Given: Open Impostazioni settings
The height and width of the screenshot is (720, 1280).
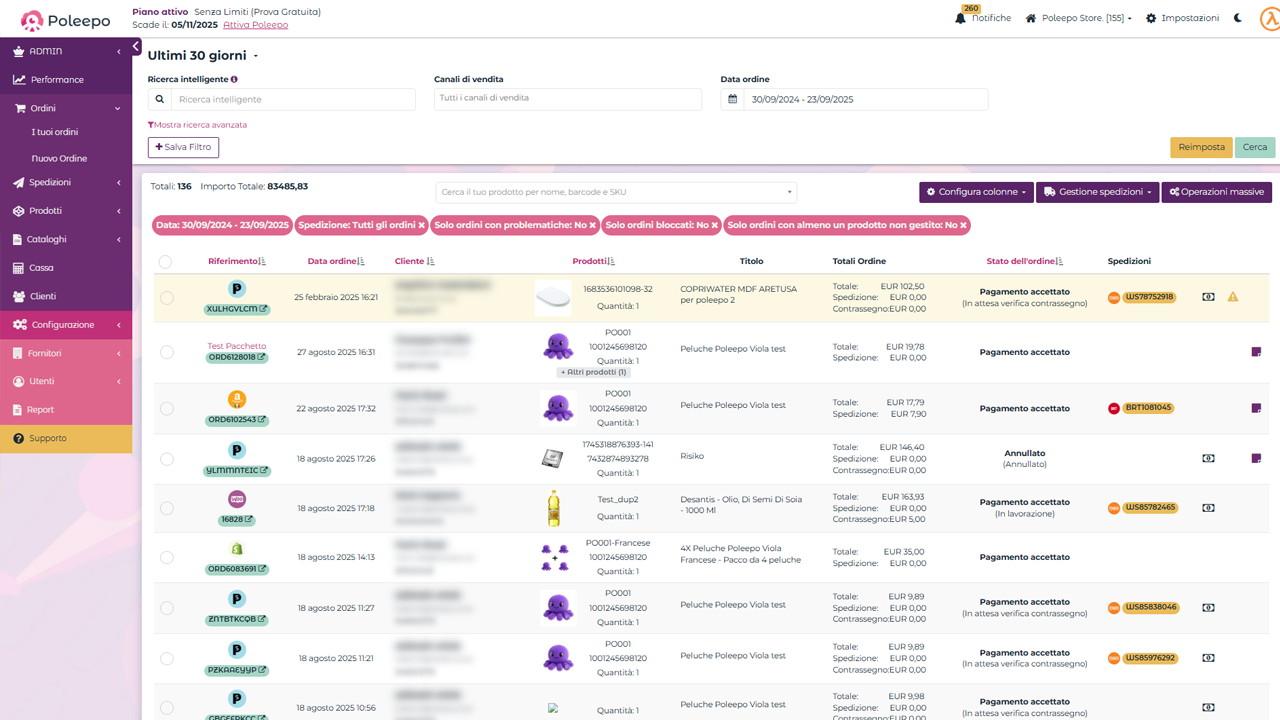Looking at the screenshot, I should point(1183,18).
